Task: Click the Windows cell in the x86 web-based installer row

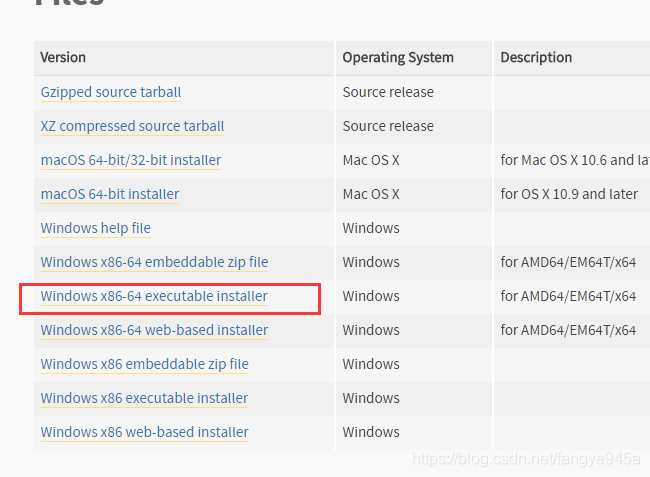Action: click(371, 432)
